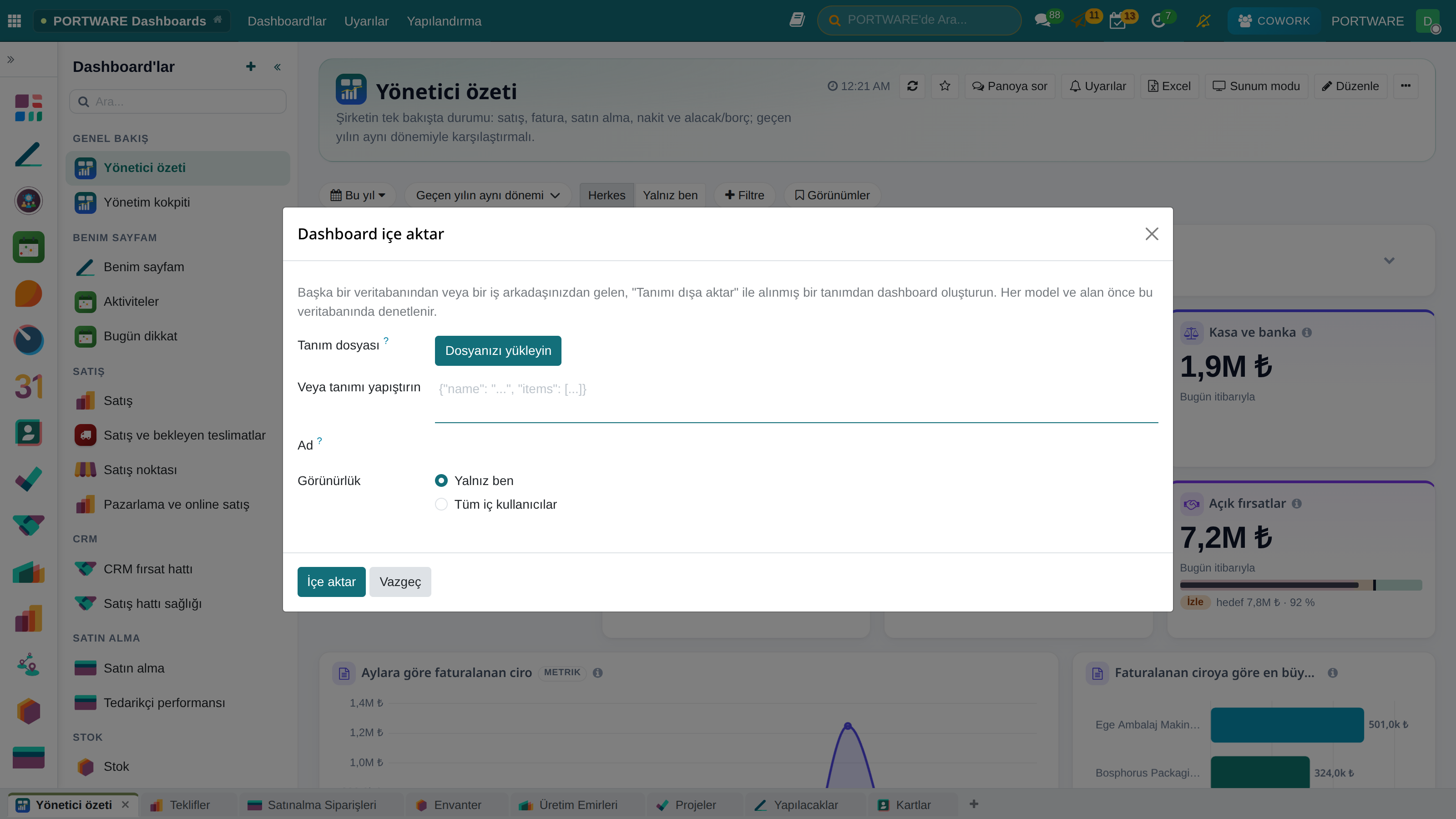The image size is (1456, 819).
Task: Open the Uyarılar top menu
Action: pos(366,21)
